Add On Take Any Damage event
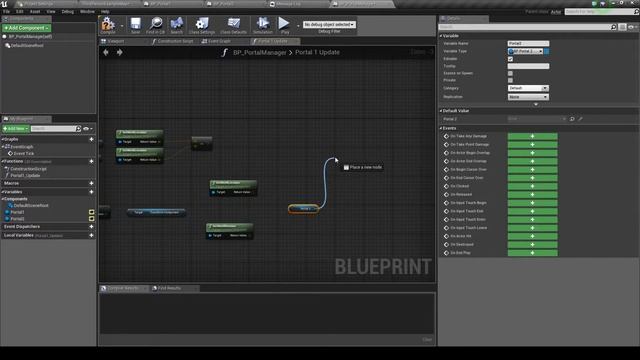This screenshot has height=360, width=640. click(532, 136)
